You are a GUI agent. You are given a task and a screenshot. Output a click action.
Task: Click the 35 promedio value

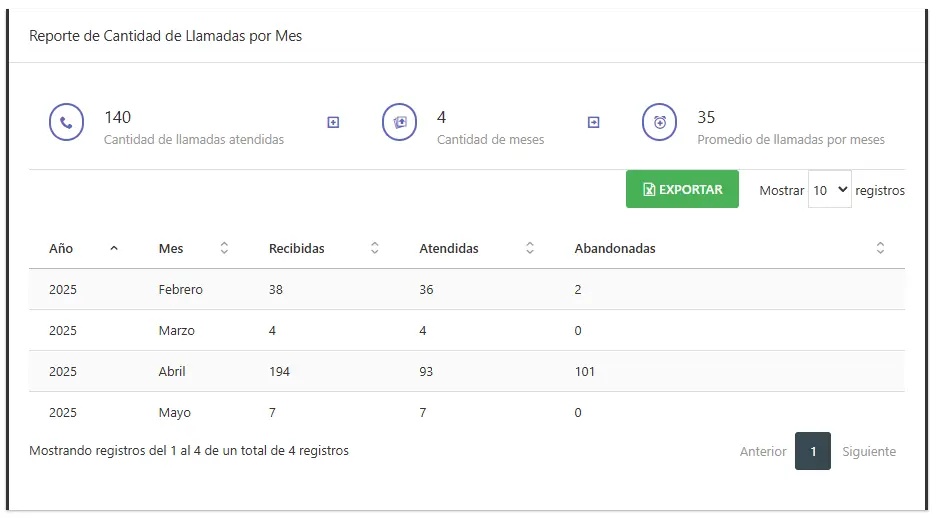pyautogui.click(x=706, y=117)
